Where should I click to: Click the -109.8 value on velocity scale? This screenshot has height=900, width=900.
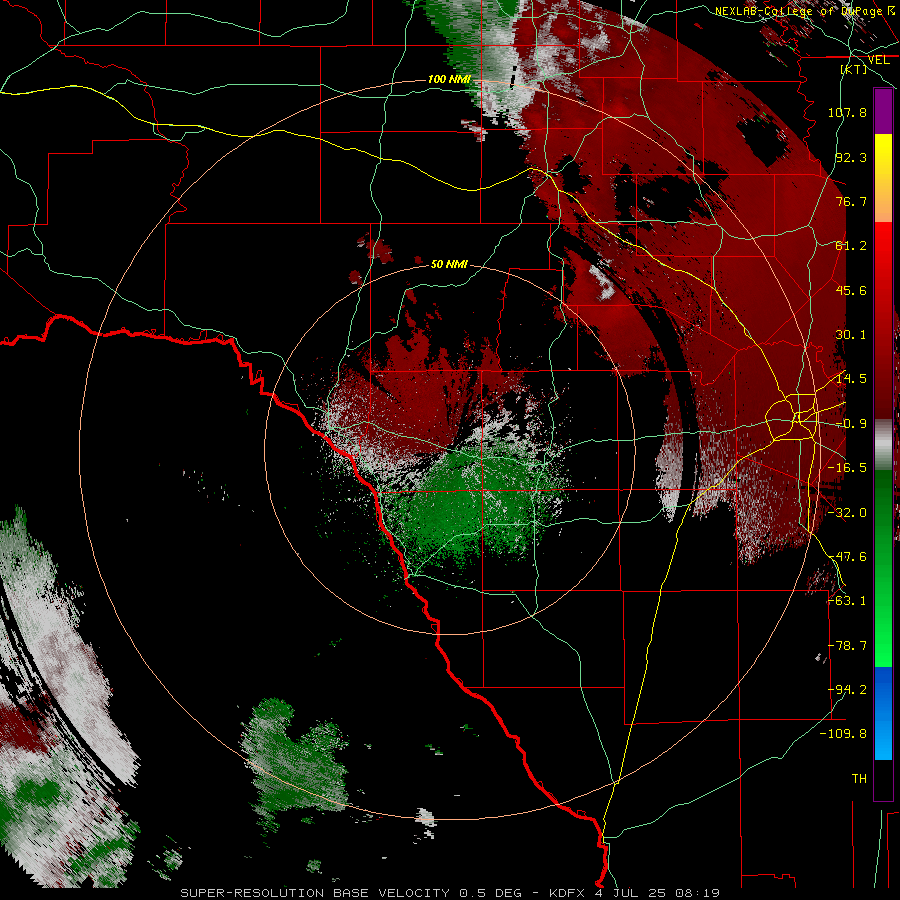tap(843, 734)
